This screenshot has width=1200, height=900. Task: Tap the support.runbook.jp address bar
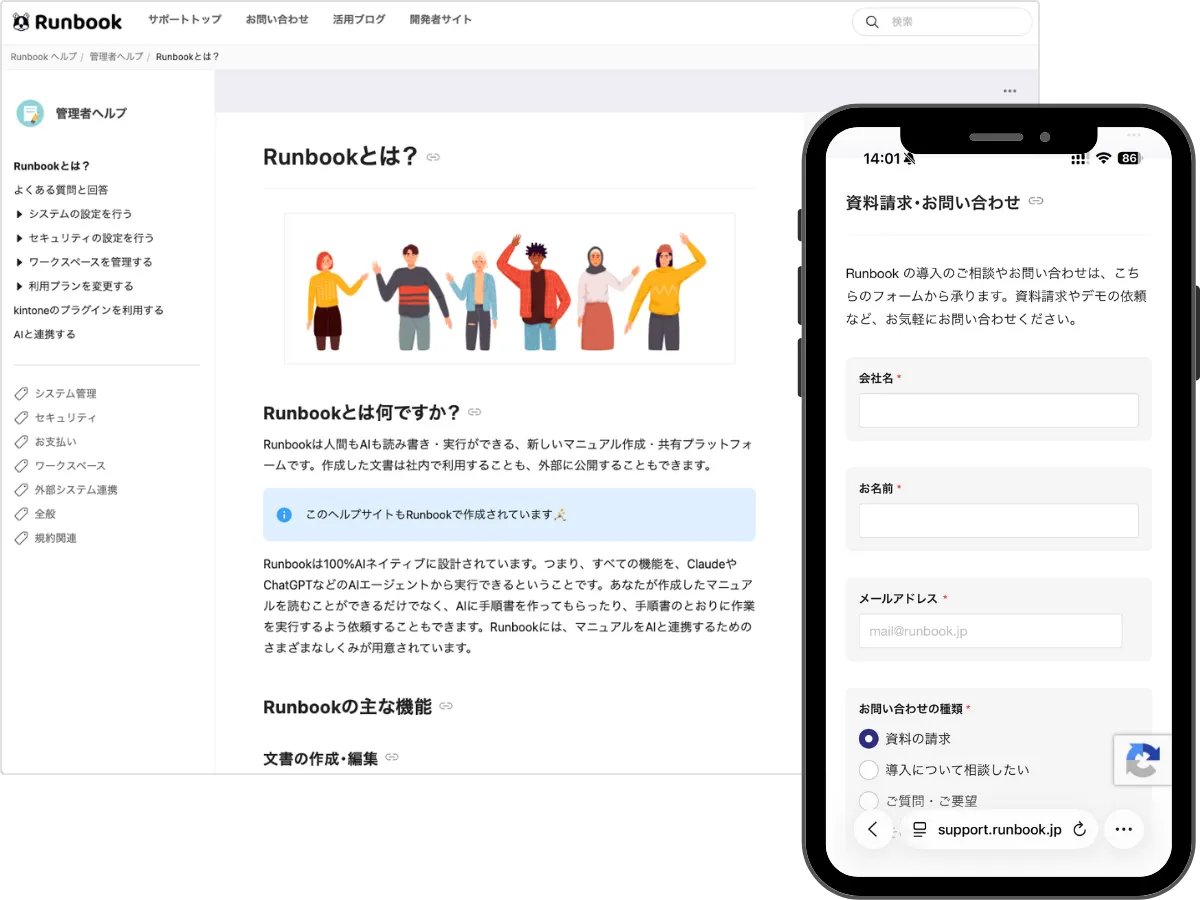[999, 829]
